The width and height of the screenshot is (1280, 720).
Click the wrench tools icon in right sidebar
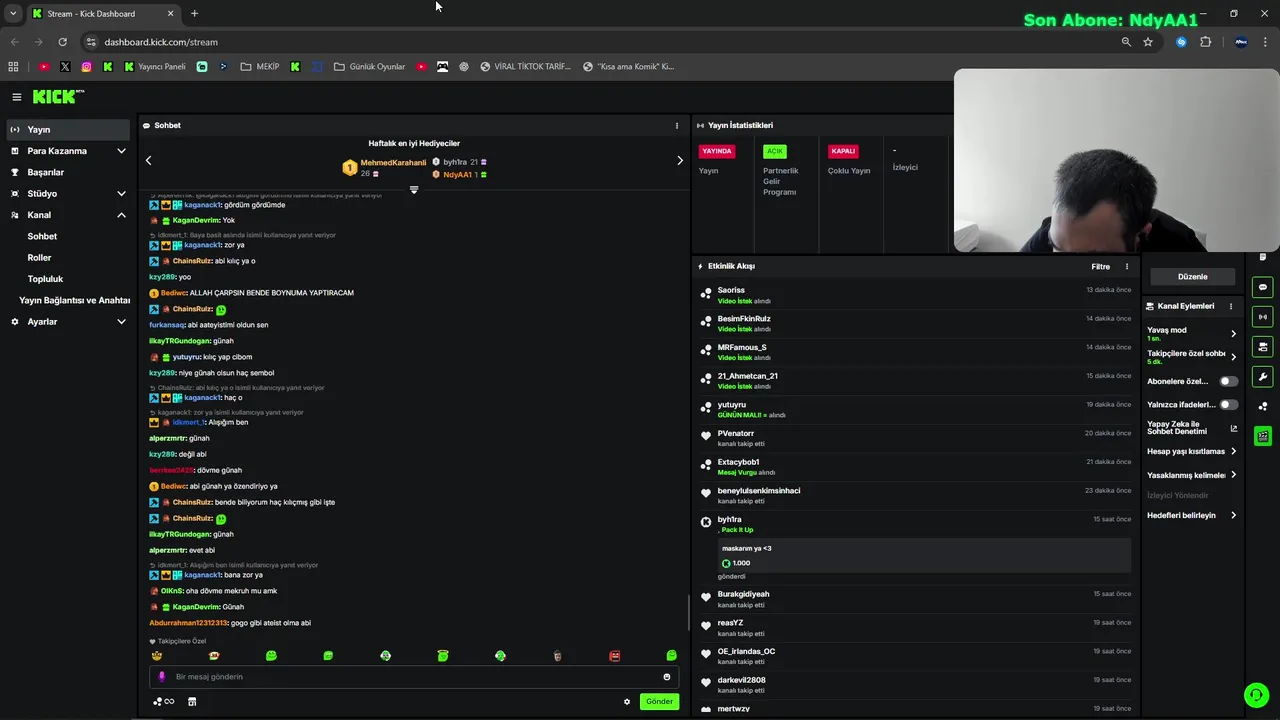1263,377
